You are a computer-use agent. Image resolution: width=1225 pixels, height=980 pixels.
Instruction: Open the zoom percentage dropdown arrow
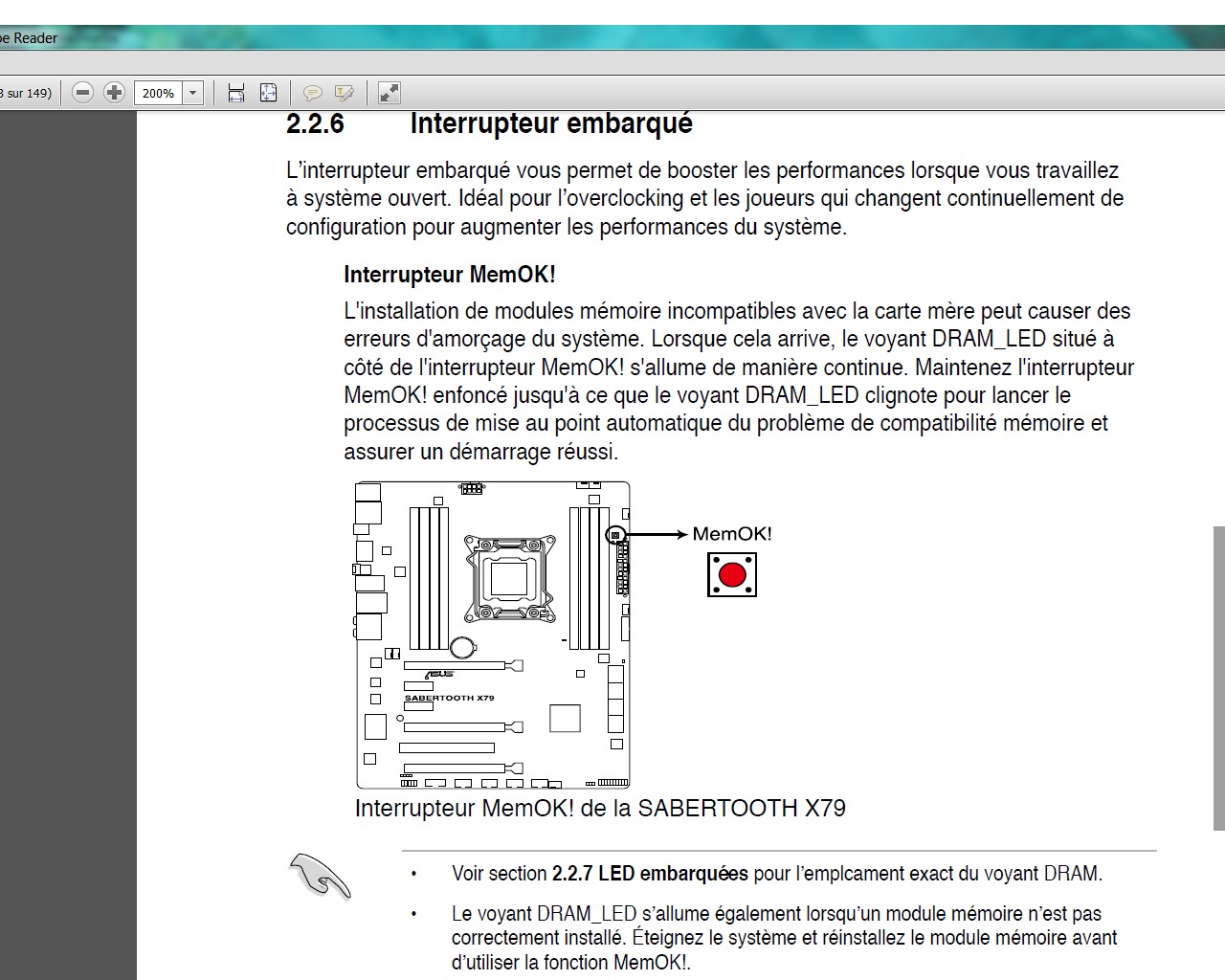(x=192, y=93)
